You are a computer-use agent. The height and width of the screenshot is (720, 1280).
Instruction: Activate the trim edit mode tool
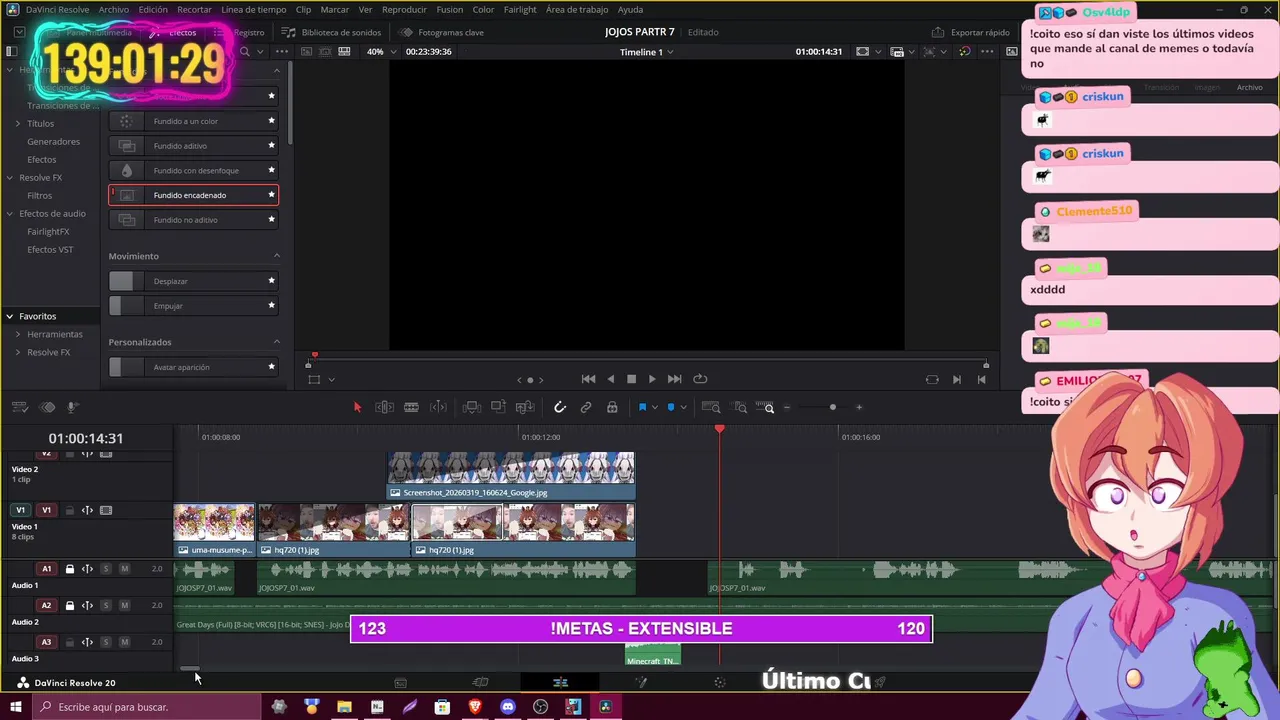click(384, 407)
